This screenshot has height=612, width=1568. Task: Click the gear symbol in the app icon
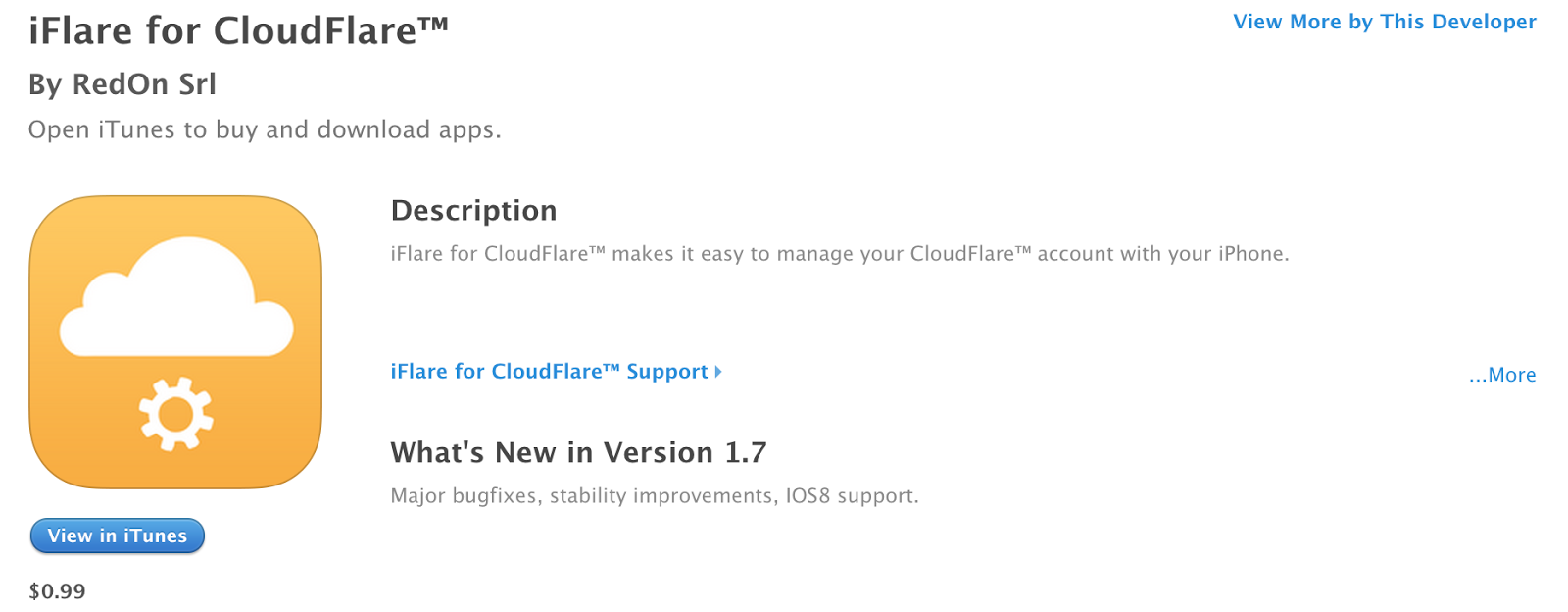tap(175, 415)
